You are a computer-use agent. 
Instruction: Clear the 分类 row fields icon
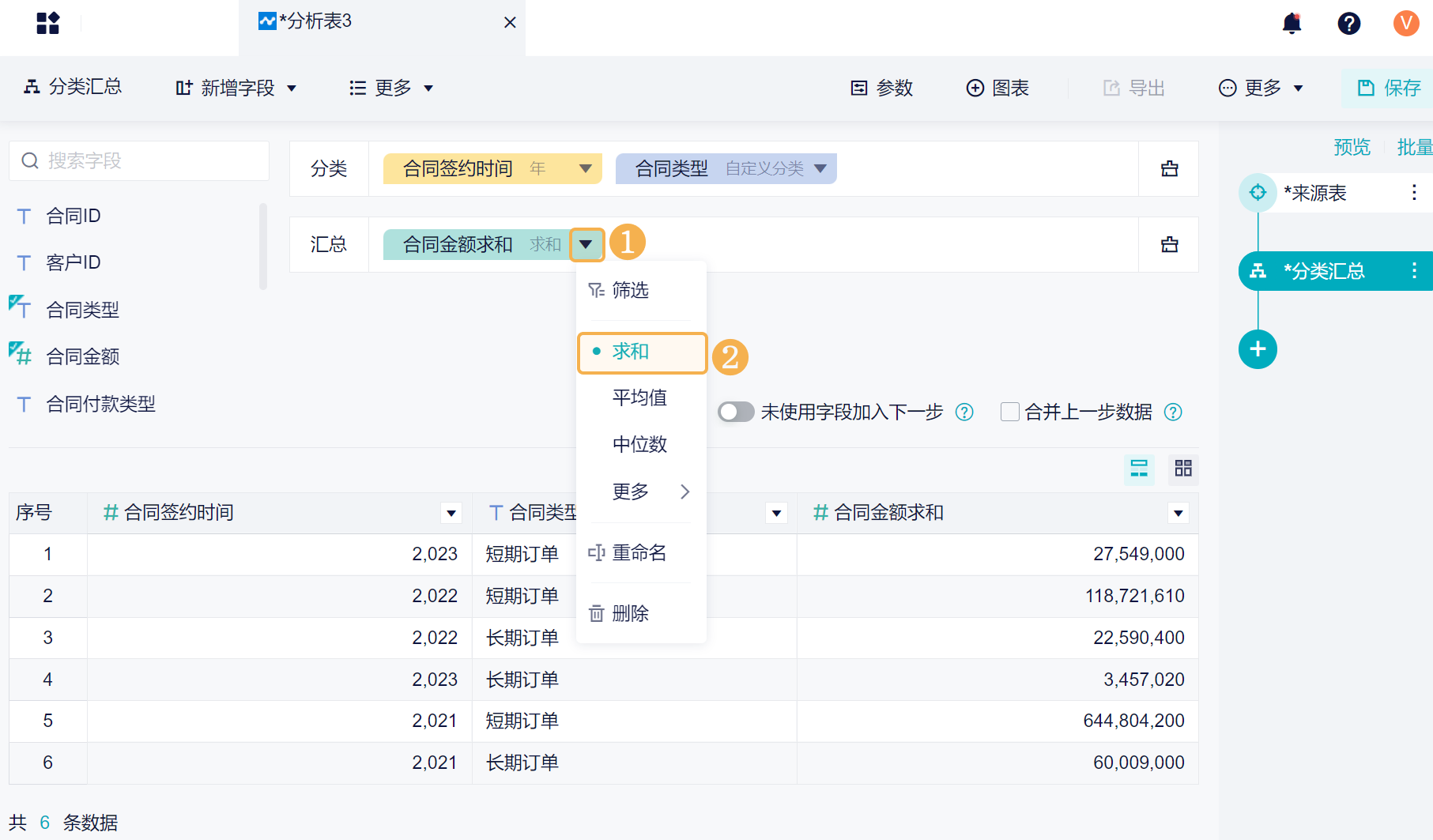(1169, 168)
